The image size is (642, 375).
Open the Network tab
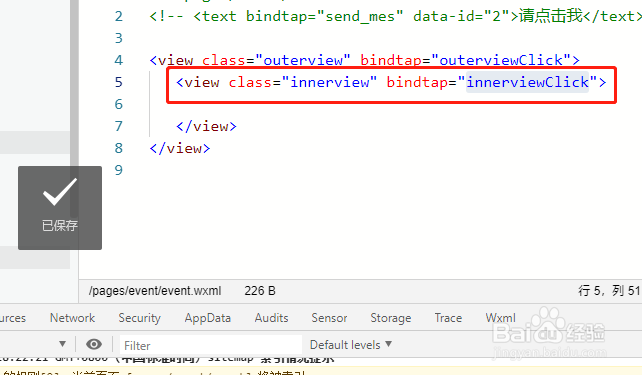[72, 318]
